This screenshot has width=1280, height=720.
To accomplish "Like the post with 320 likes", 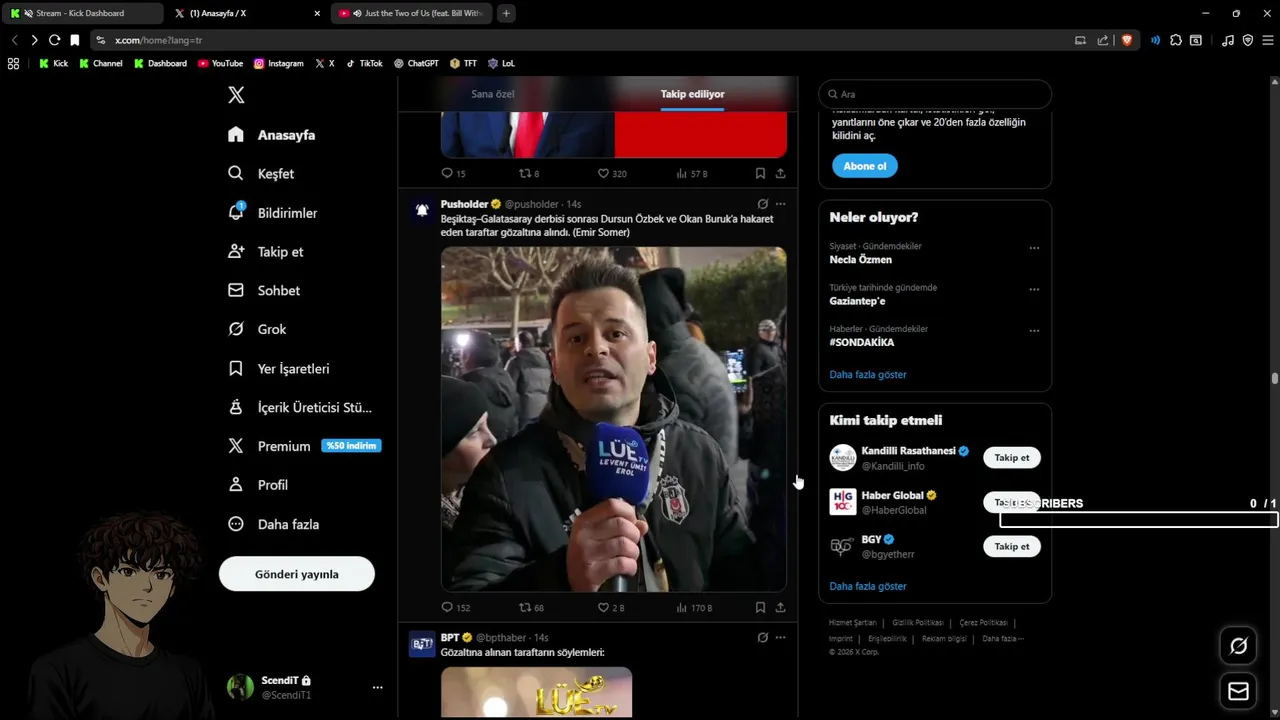I will (611, 173).
